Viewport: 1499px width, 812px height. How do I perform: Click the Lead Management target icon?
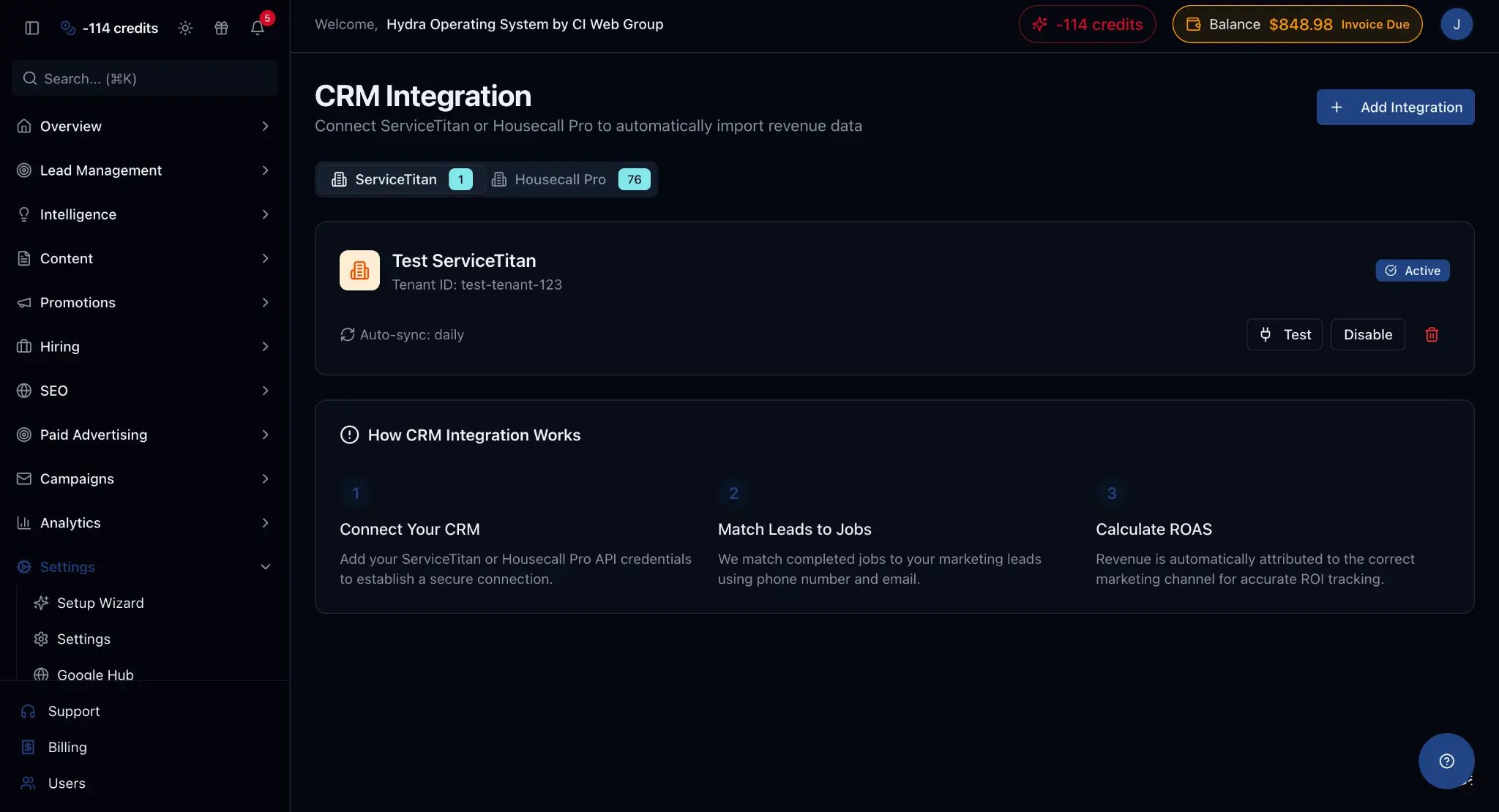(x=24, y=170)
